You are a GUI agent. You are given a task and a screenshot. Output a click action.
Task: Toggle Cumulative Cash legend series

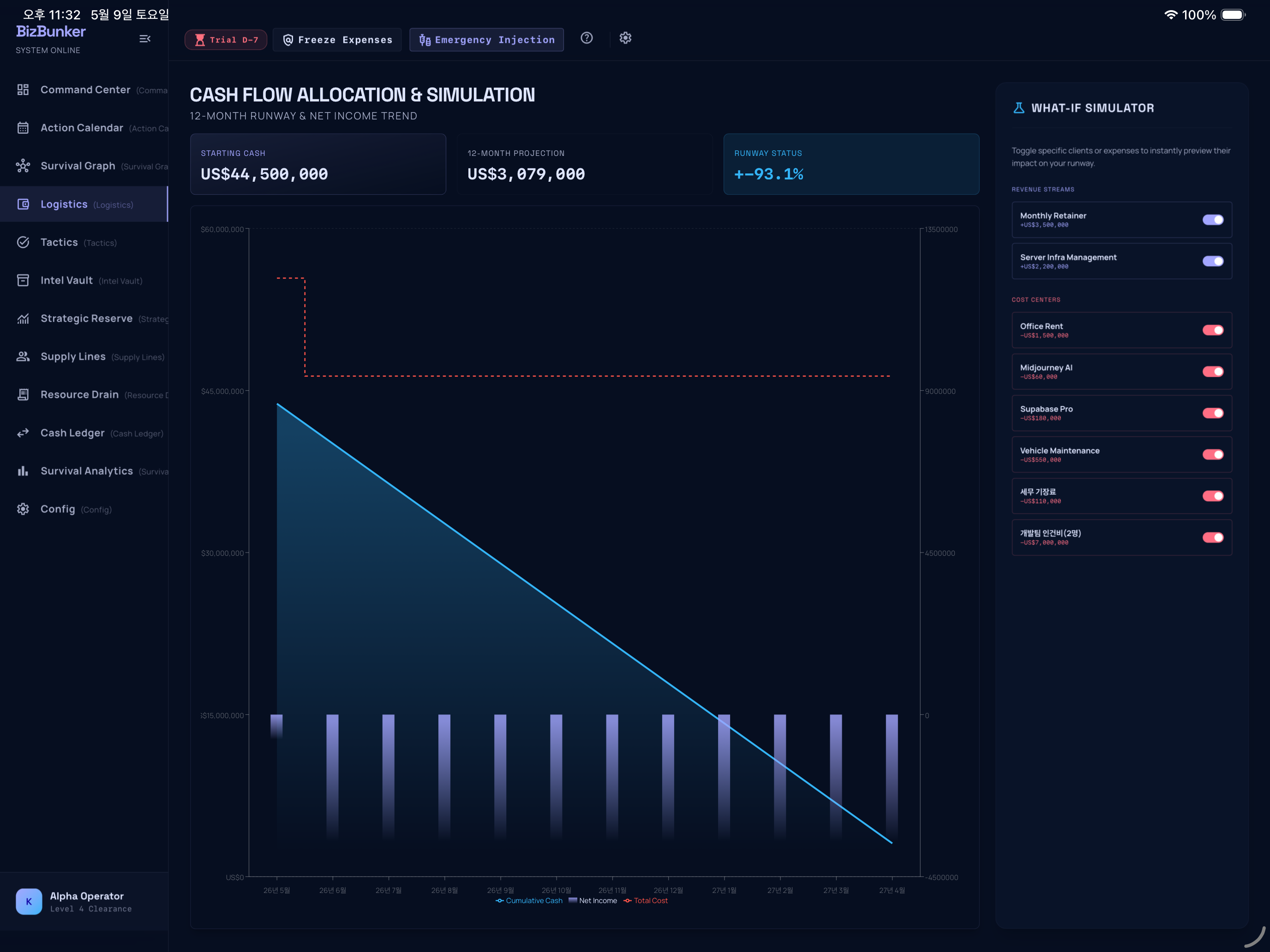pos(529,900)
